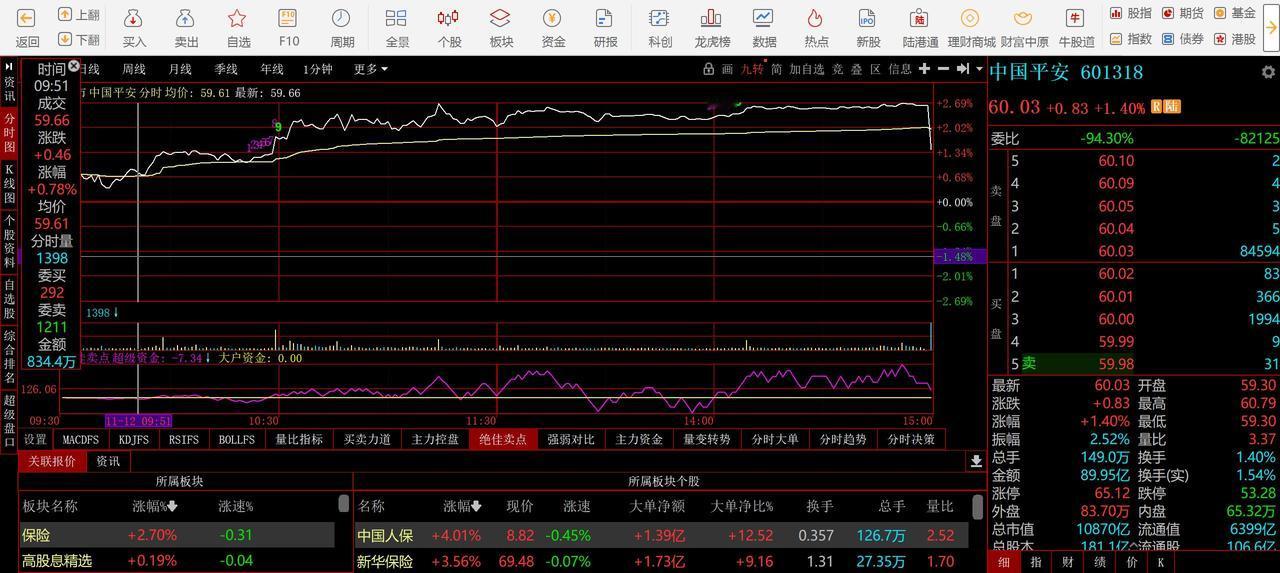Viewport: 1280px width, 573px height.
Task: Click jump-to-end arrow icon in chart toolbar
Action: point(962,69)
